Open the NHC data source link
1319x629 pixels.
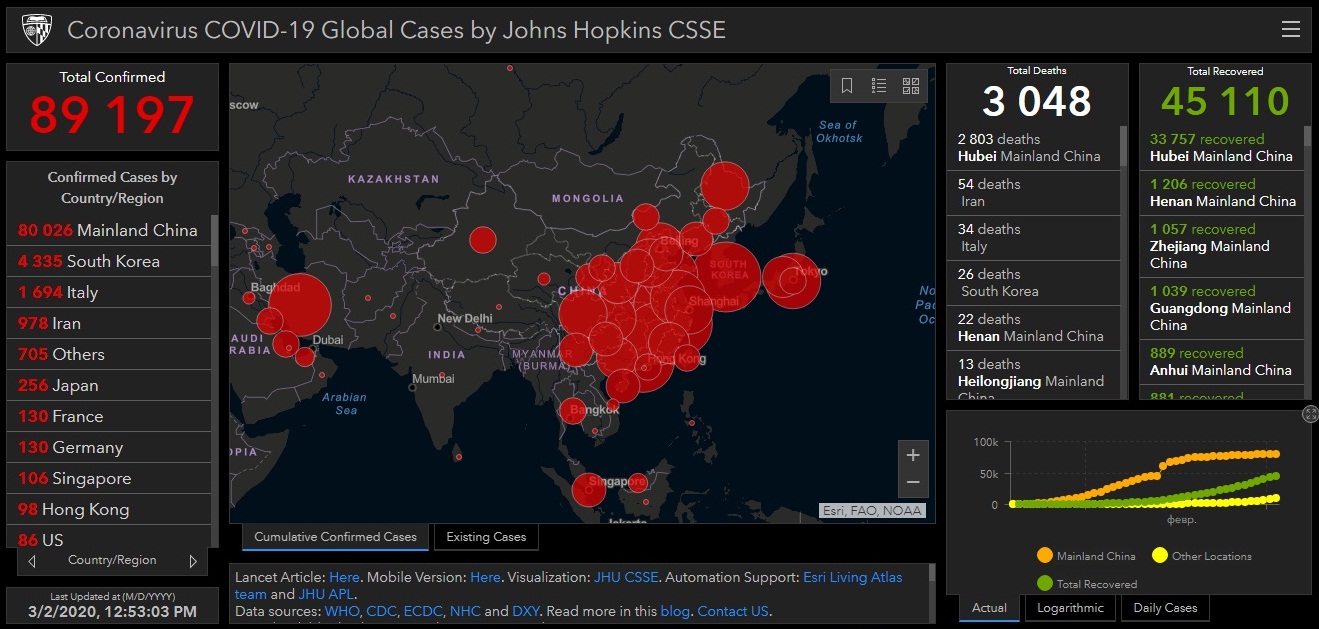(x=465, y=611)
